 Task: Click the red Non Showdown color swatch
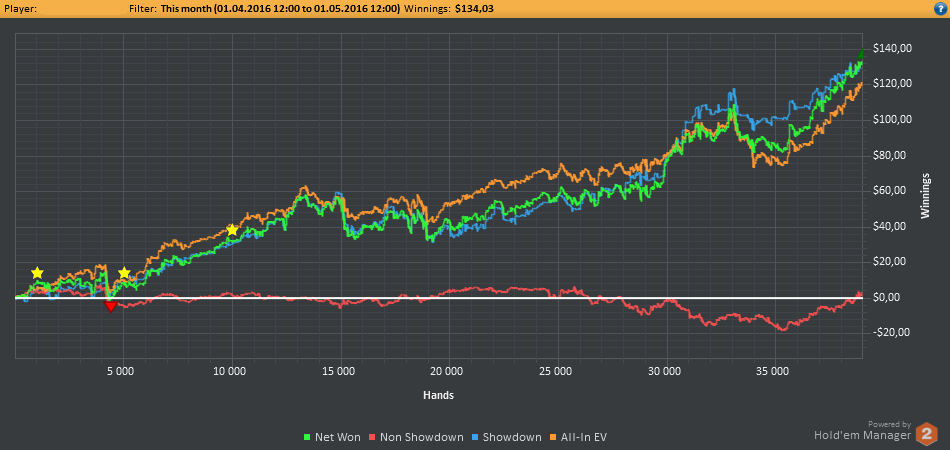373,437
